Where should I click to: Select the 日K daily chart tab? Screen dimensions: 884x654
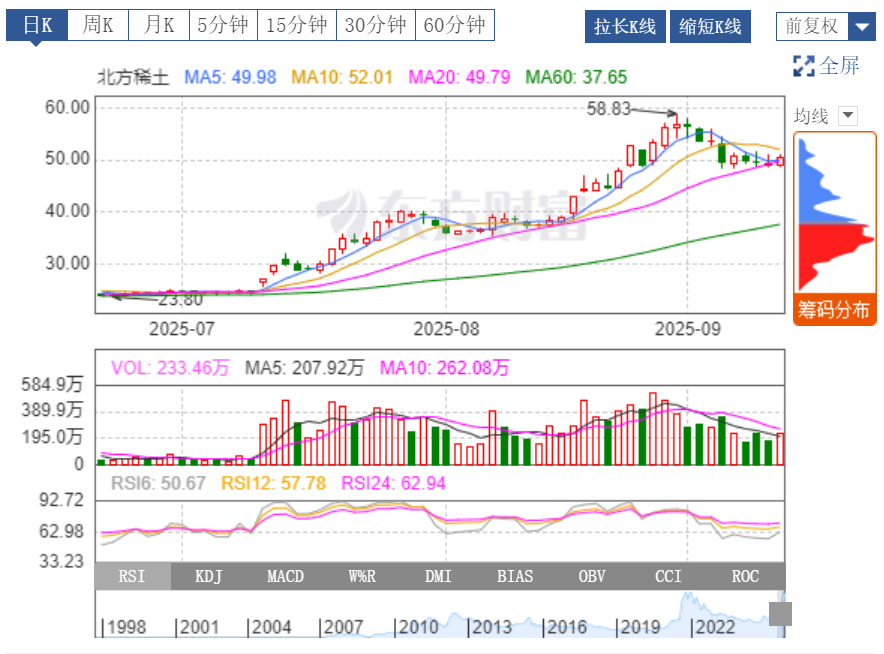(37, 25)
